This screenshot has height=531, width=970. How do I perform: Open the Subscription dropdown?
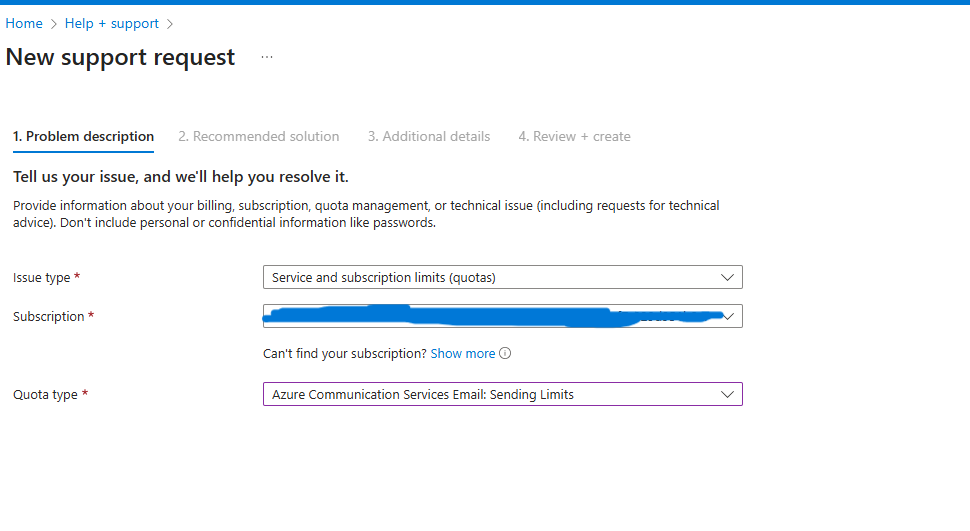[502, 316]
